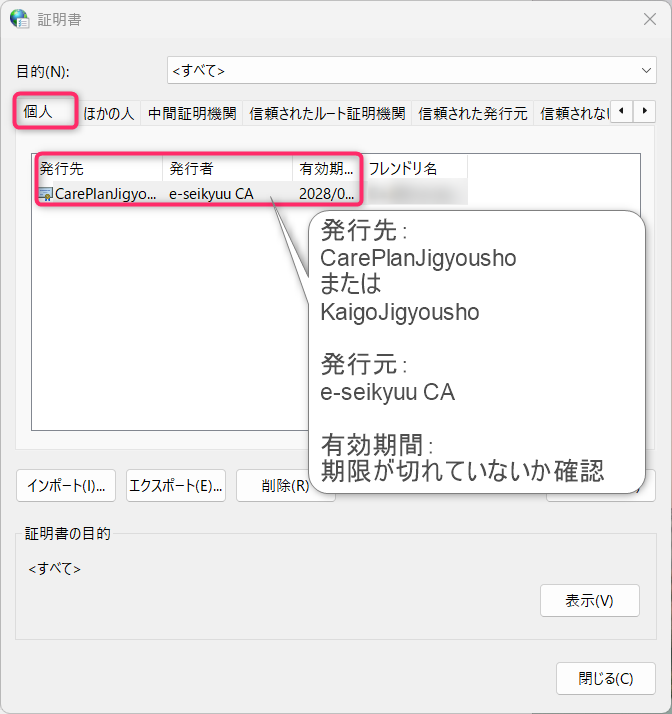The image size is (672, 714).
Task: Sort by the 発行者 column header
Action: 227,168
